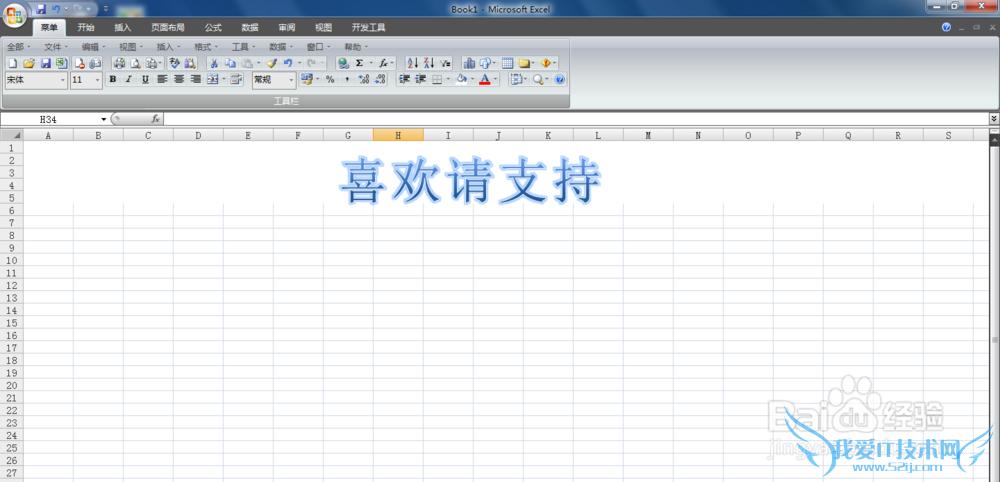The height and width of the screenshot is (482, 1000).
Task: Open the 全部 menu dropdown
Action: pos(18,47)
